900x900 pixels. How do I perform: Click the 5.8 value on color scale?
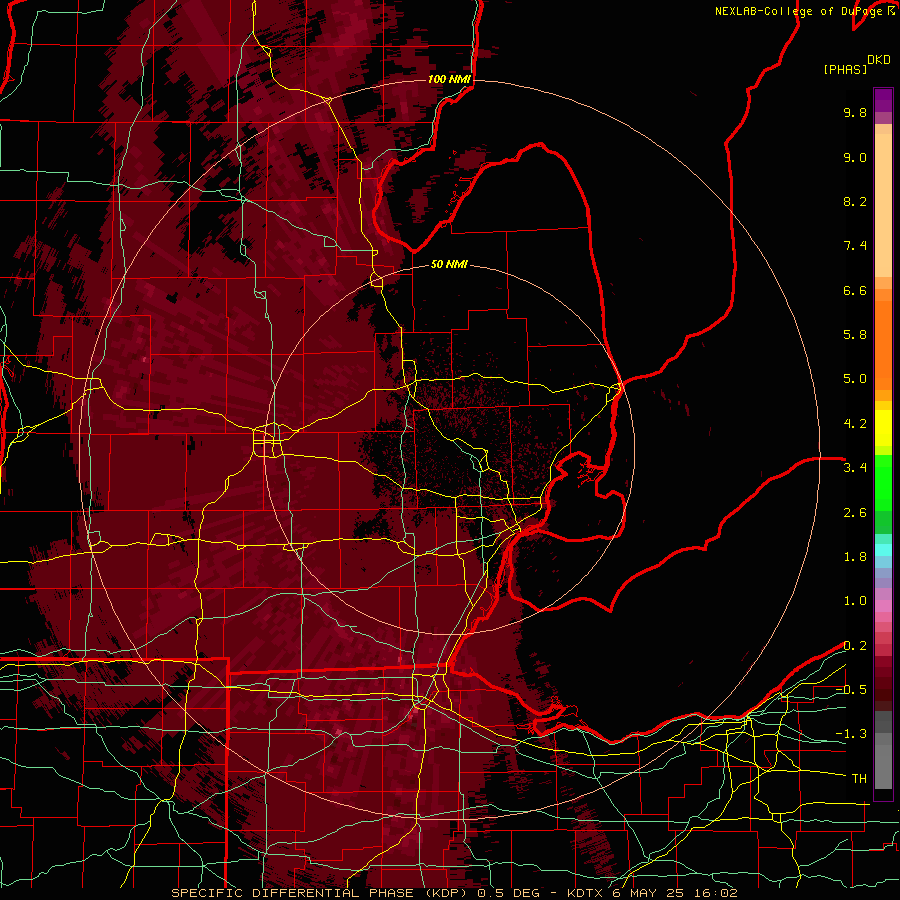(855, 335)
